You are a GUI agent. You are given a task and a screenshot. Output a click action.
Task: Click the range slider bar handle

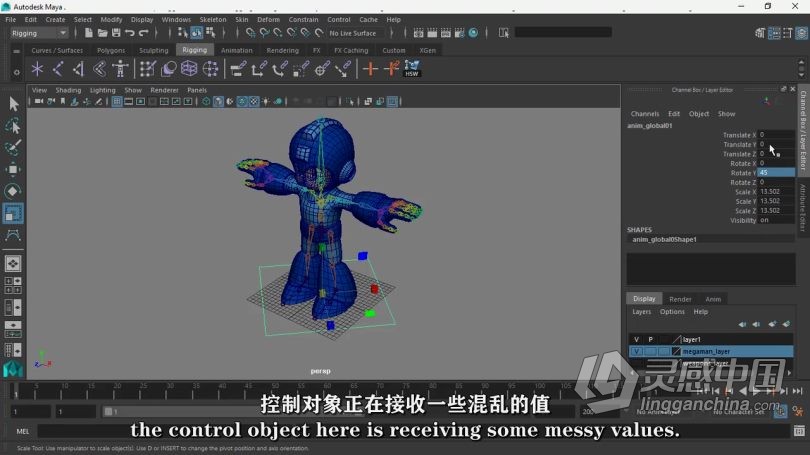pos(108,412)
